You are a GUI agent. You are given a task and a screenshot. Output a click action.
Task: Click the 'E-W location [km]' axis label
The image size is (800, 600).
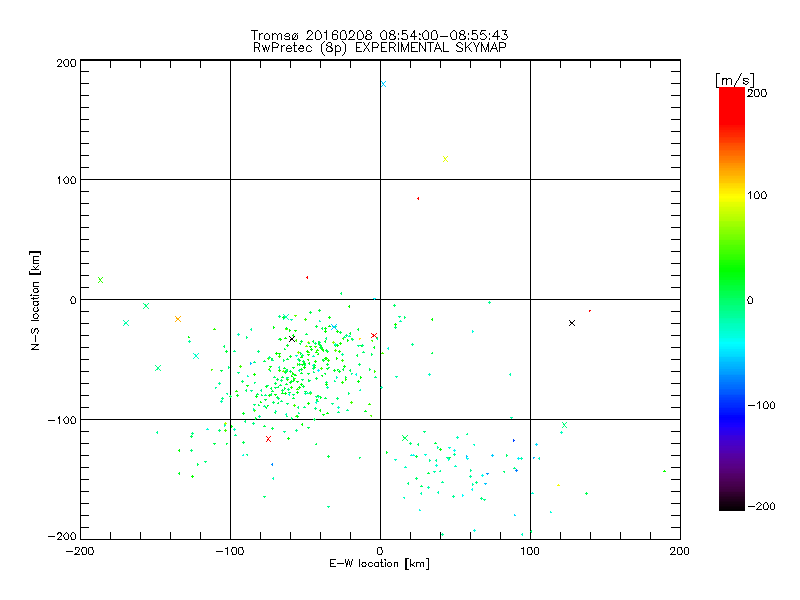point(379,564)
